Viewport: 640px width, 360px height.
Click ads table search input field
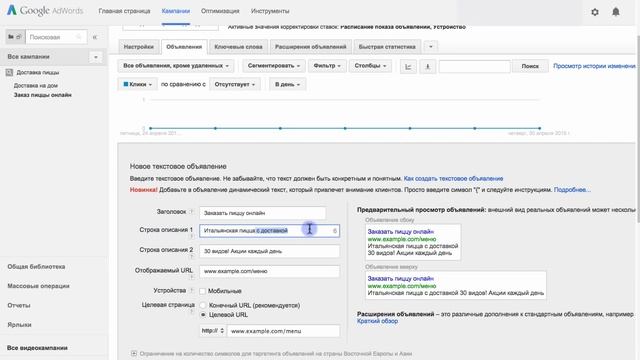click(474, 66)
